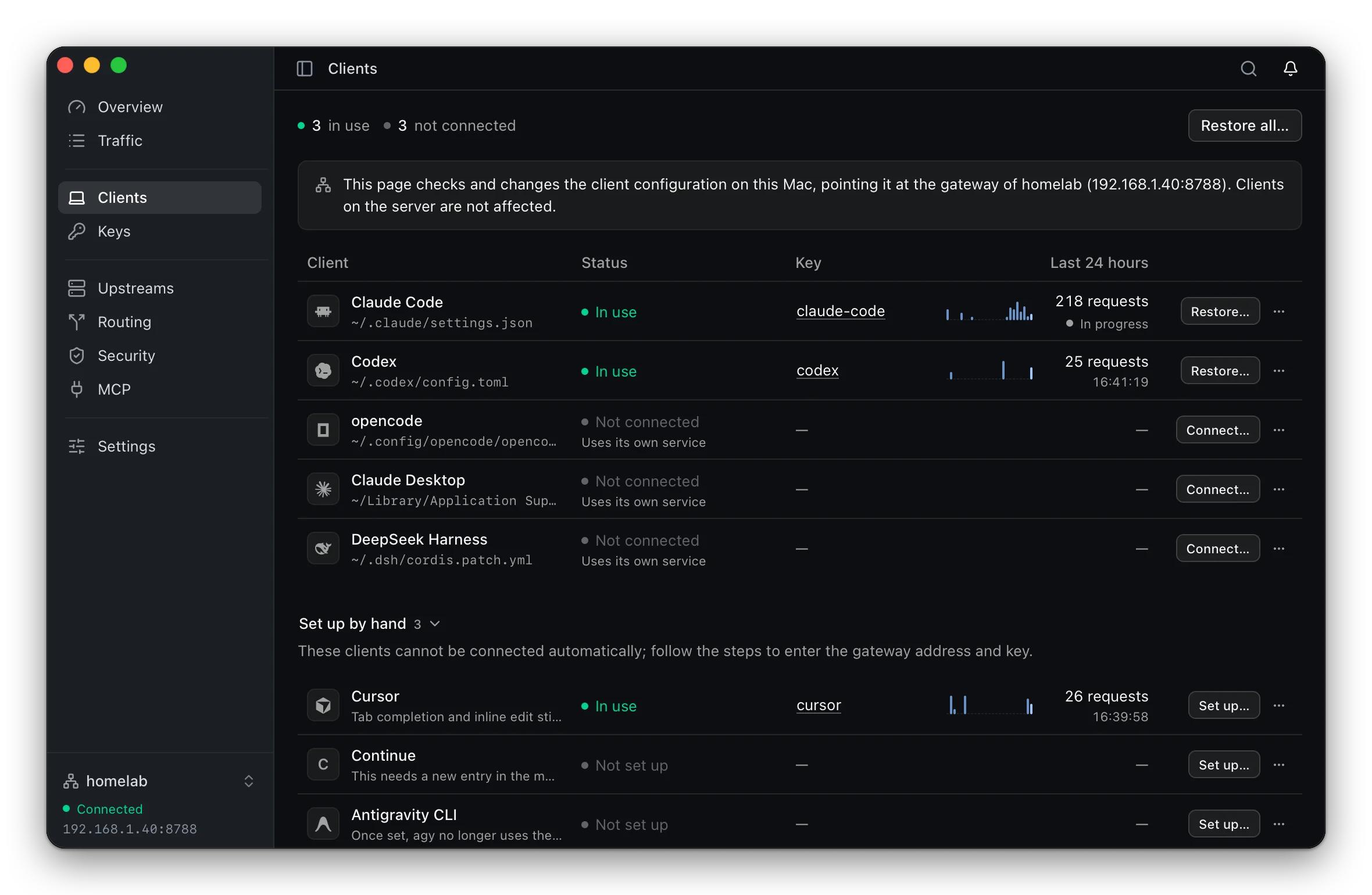Open the claude-code key link
Screen dimensions: 1372x895
pyautogui.click(x=841, y=312)
